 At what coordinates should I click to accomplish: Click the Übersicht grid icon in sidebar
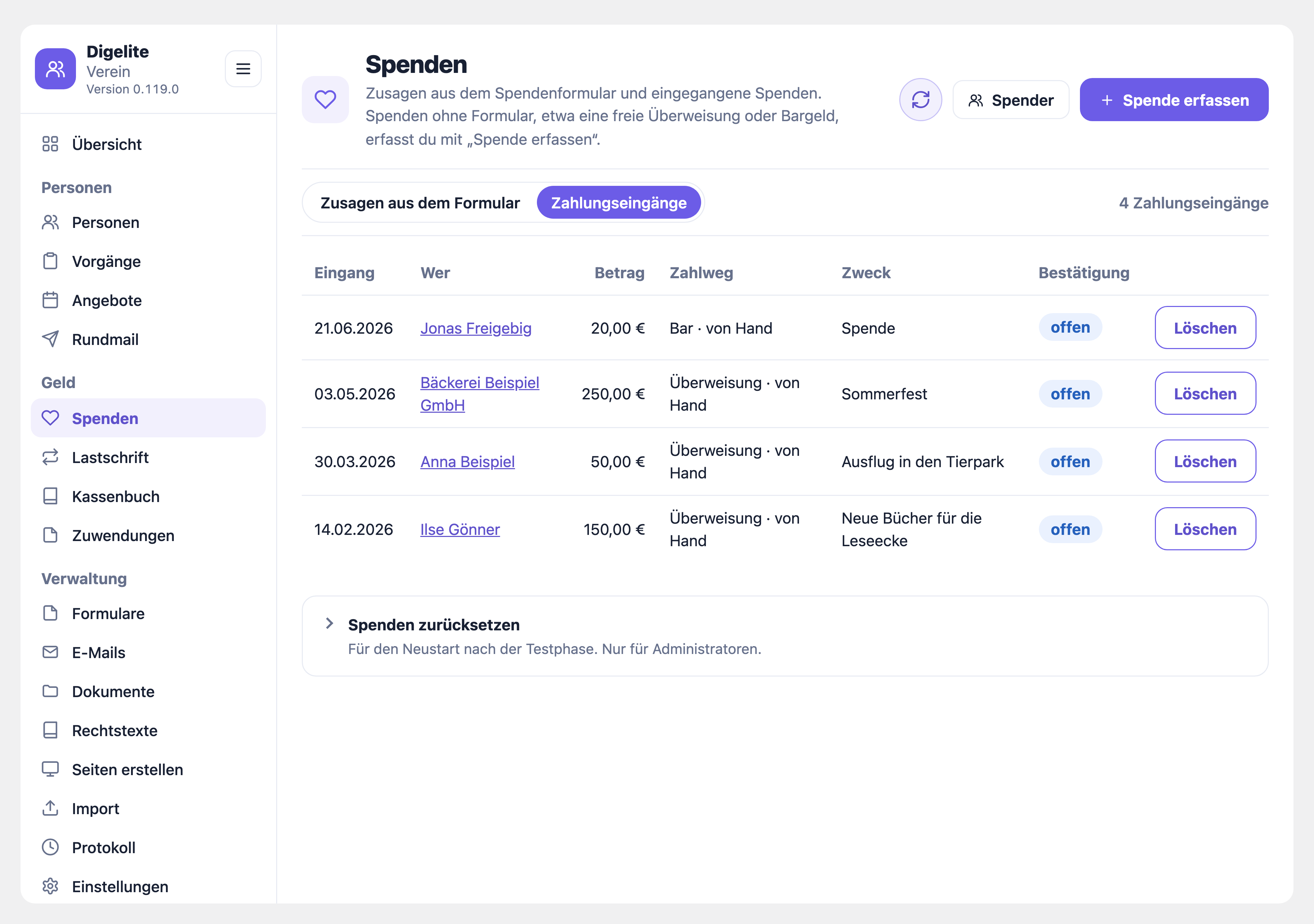click(x=50, y=144)
